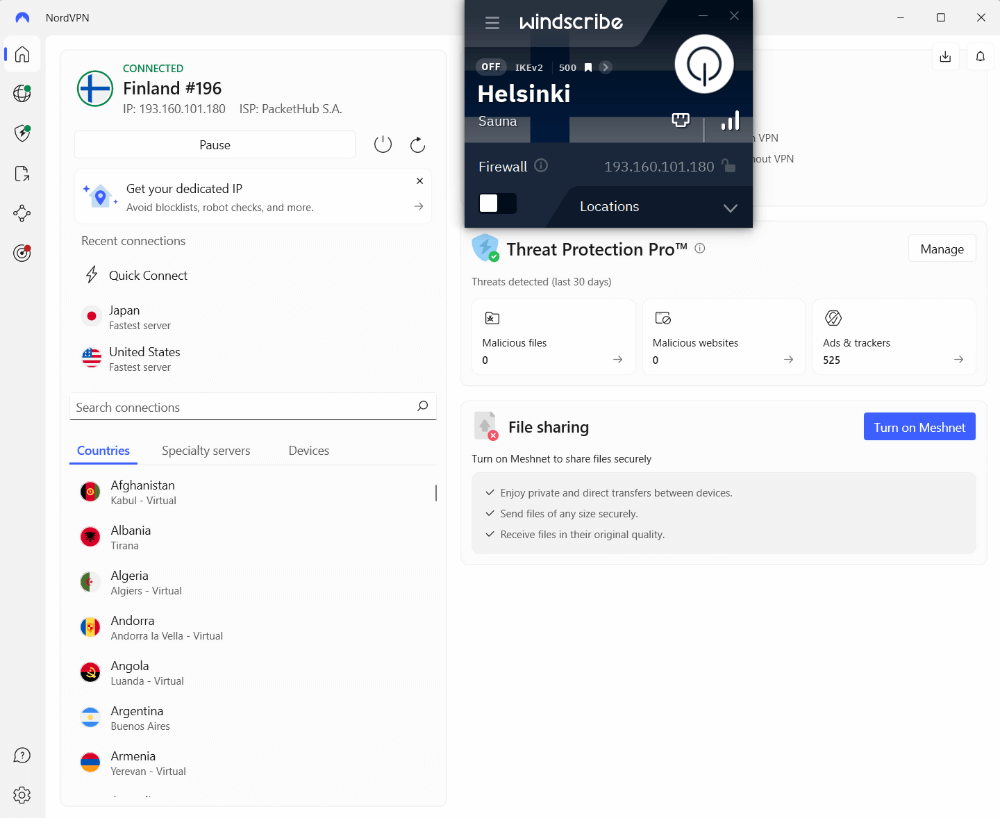Select Armenia from the country list
The image size is (1000, 818).
(253, 764)
